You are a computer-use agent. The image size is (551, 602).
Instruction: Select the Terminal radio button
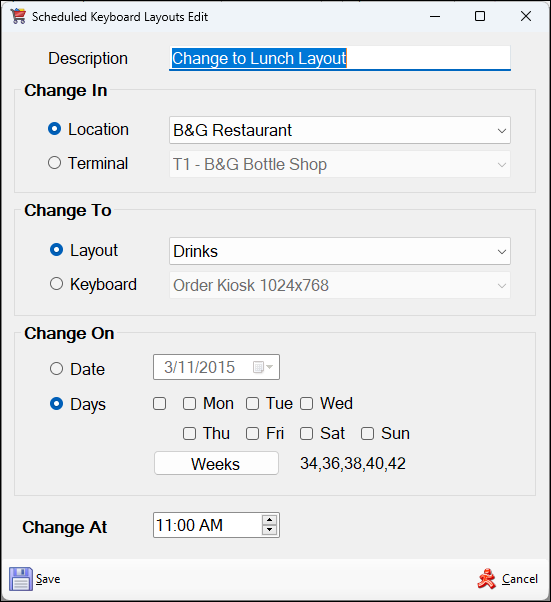click(55, 163)
